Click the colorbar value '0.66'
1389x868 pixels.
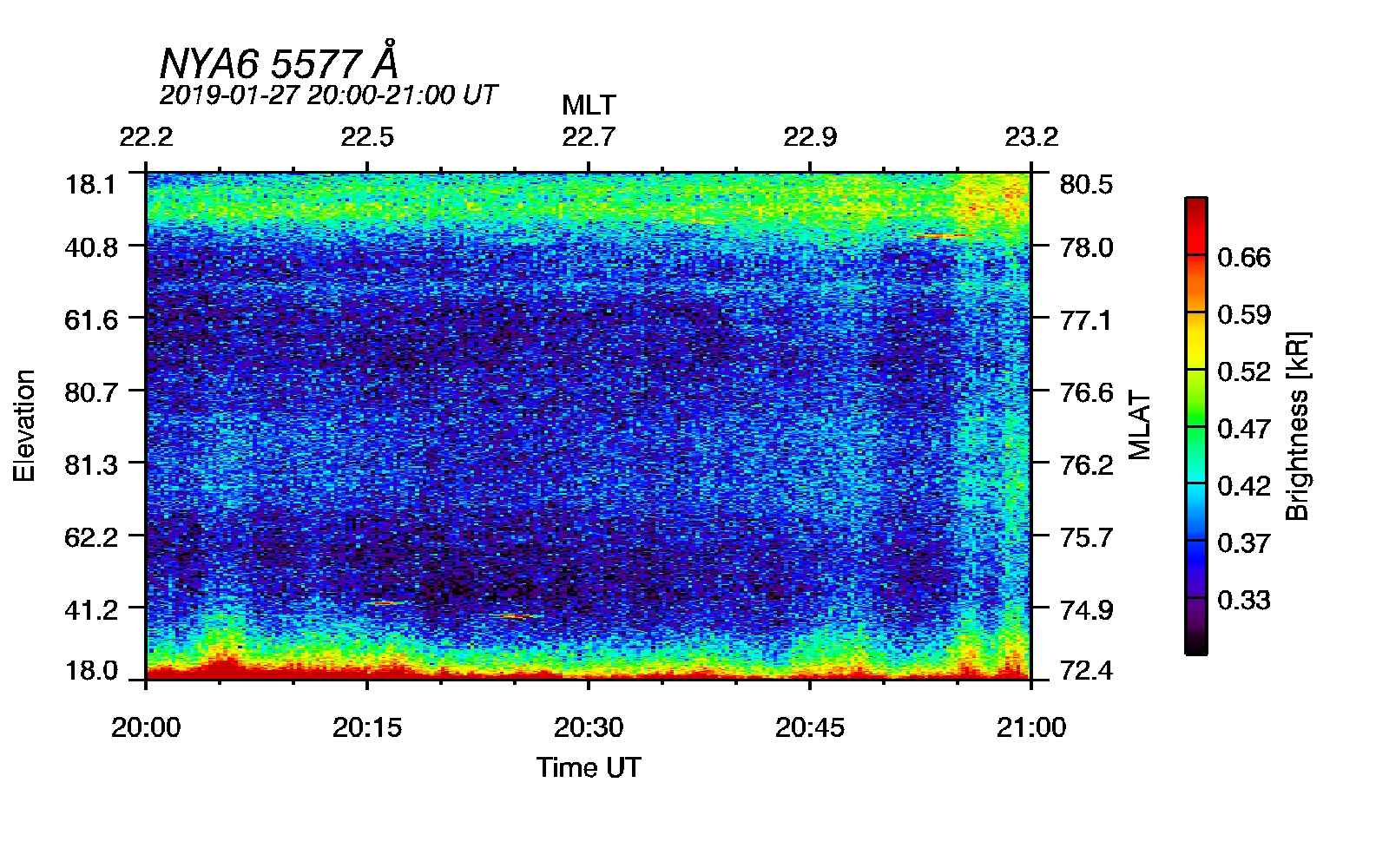(x=1244, y=257)
